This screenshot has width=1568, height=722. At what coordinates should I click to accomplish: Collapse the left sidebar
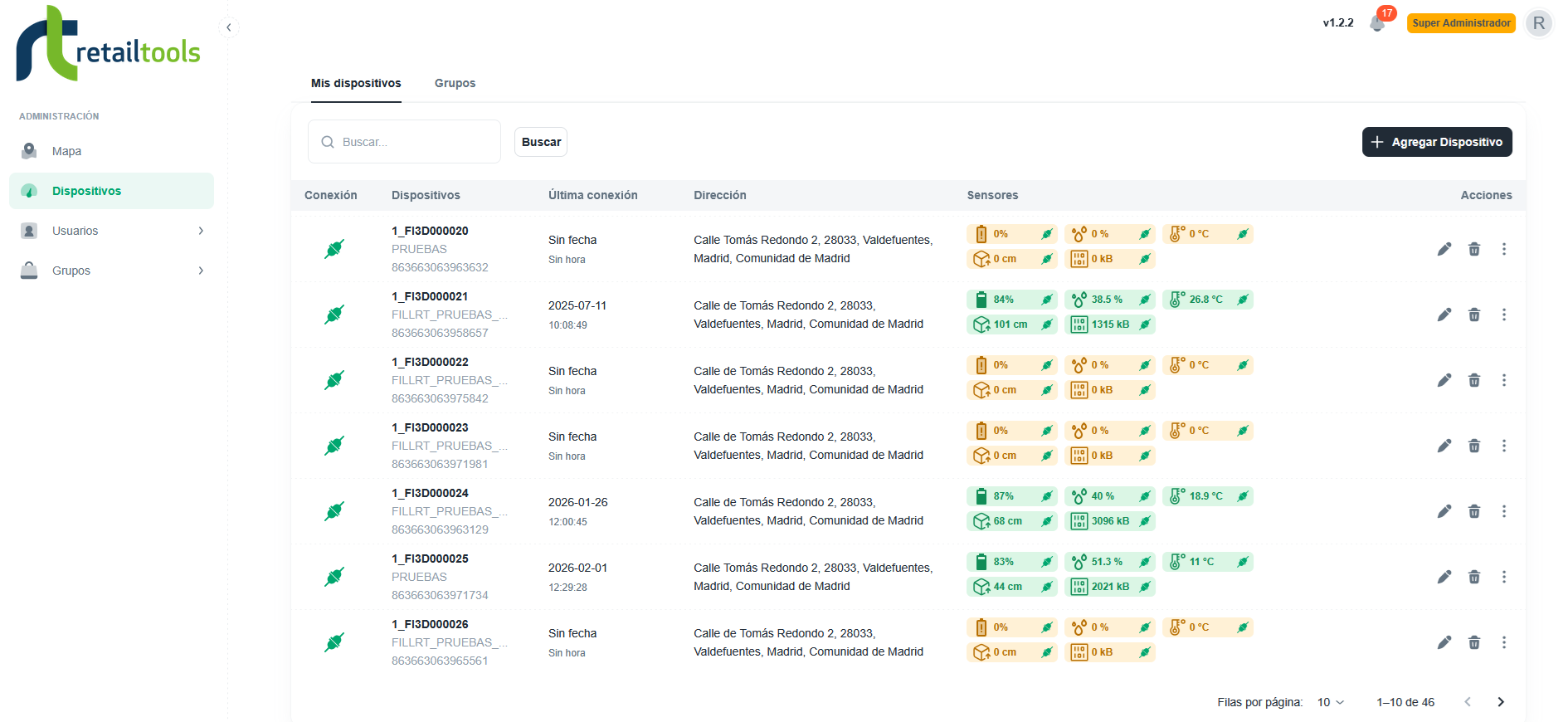click(229, 27)
